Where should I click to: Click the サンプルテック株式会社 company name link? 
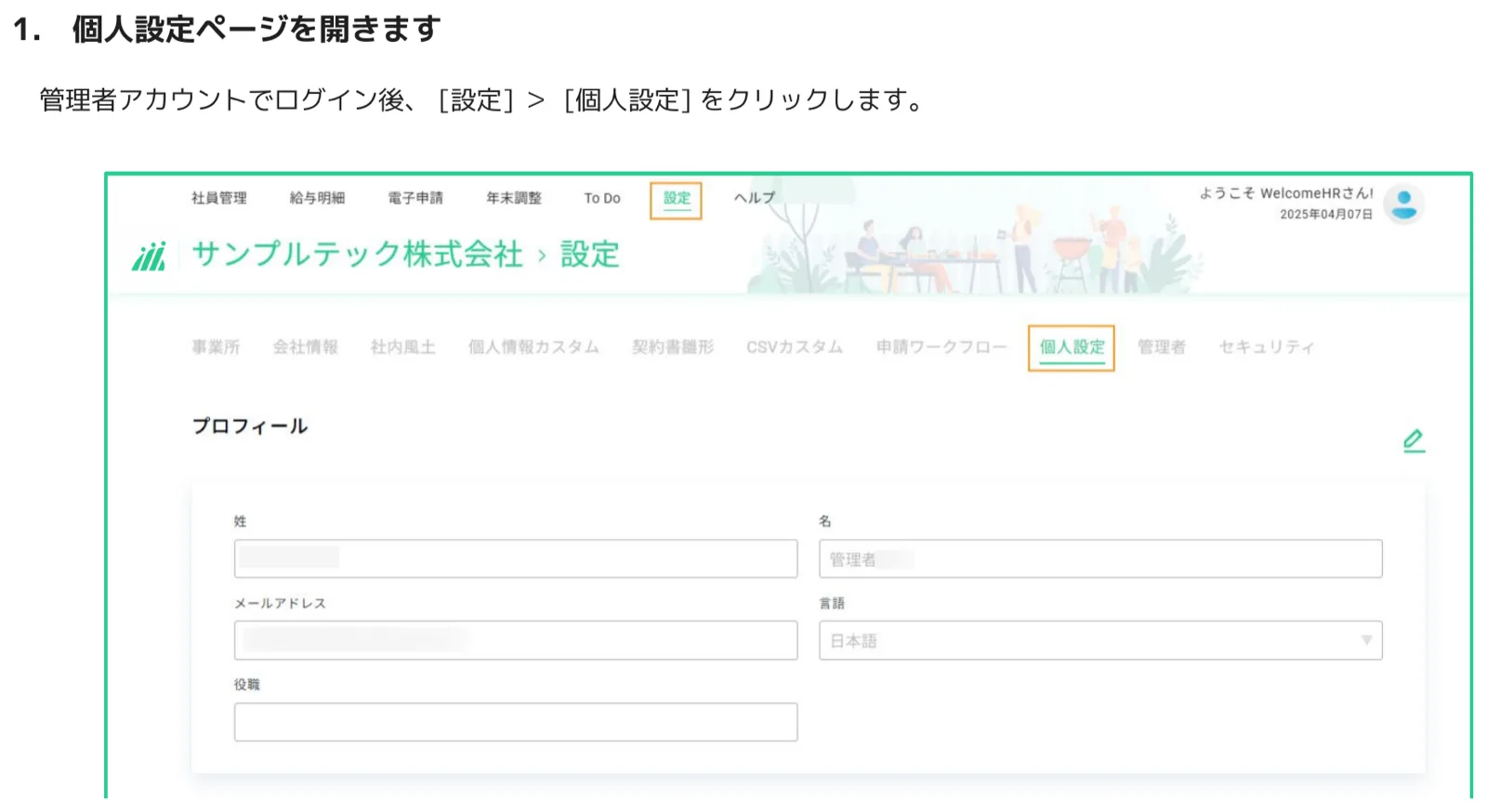coord(358,254)
